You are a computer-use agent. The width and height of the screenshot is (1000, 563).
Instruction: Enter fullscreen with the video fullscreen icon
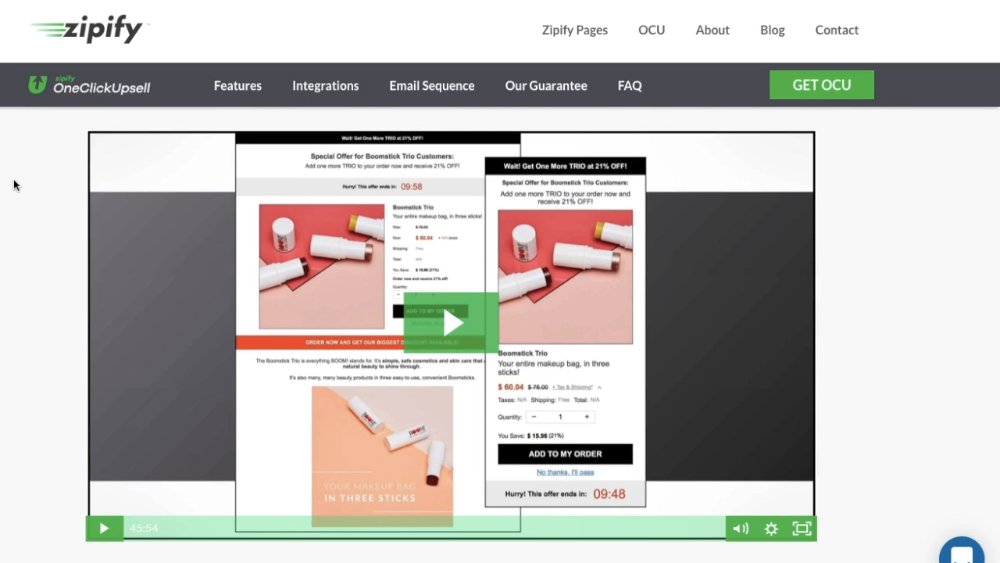pyautogui.click(x=802, y=529)
